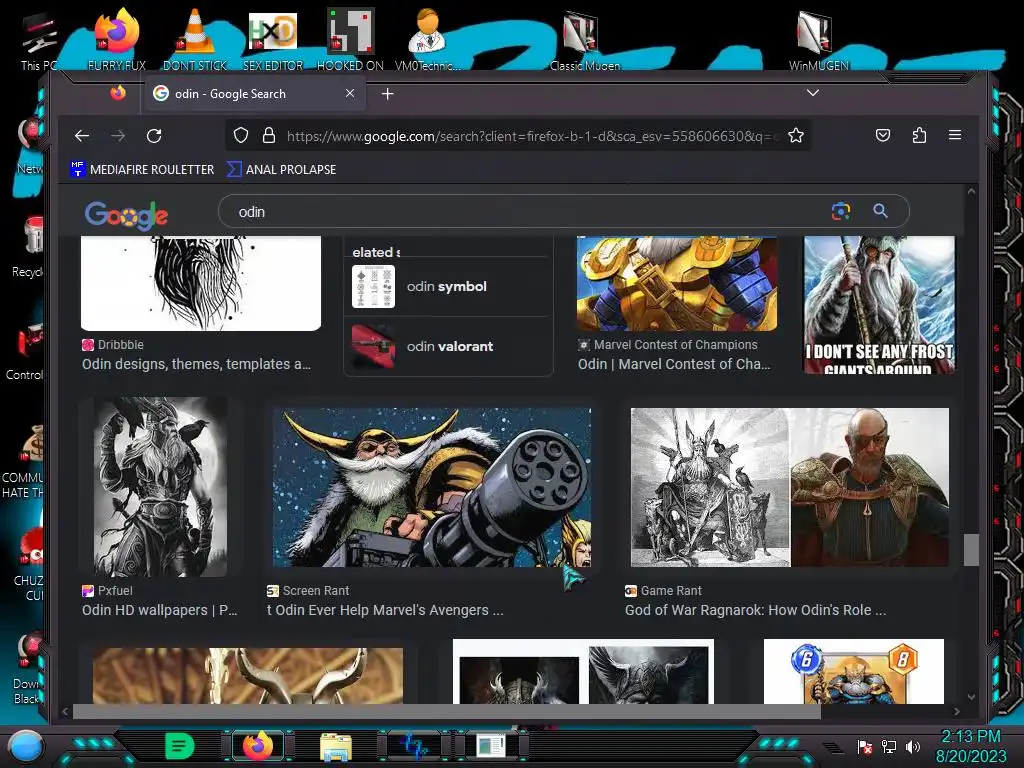Screen dimensions: 1024x768
Task: Open the frost giants meme image
Action: [x=879, y=305]
